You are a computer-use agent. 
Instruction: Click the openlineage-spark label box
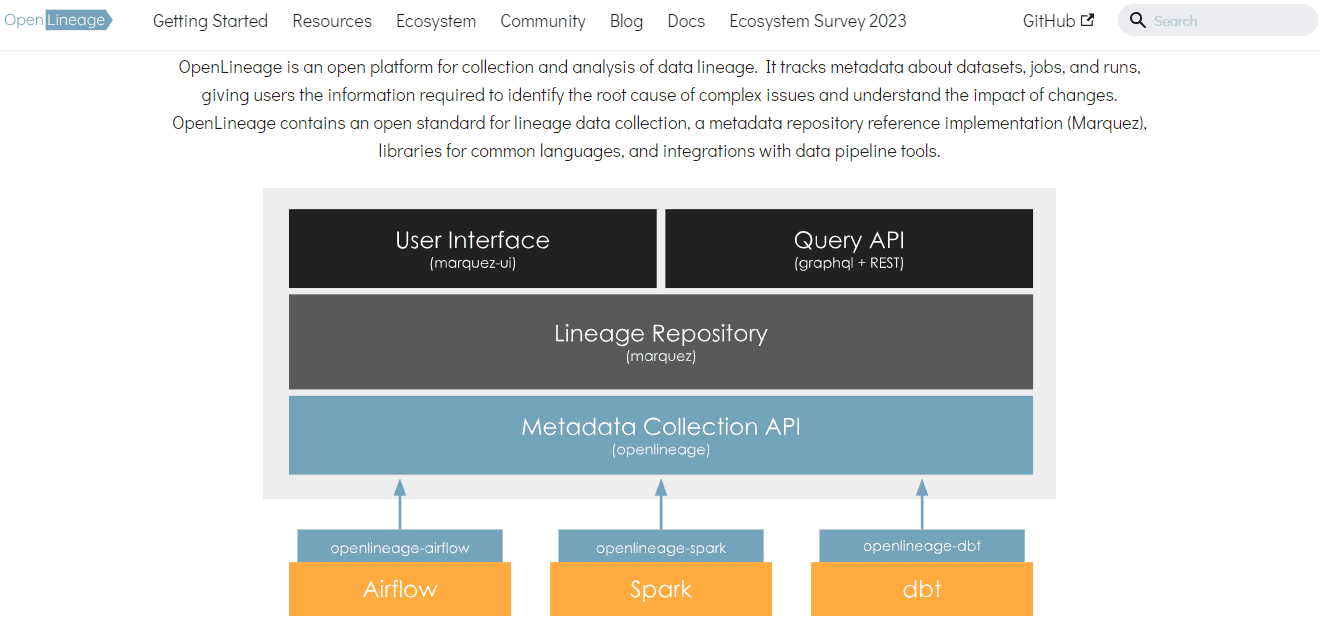point(661,547)
